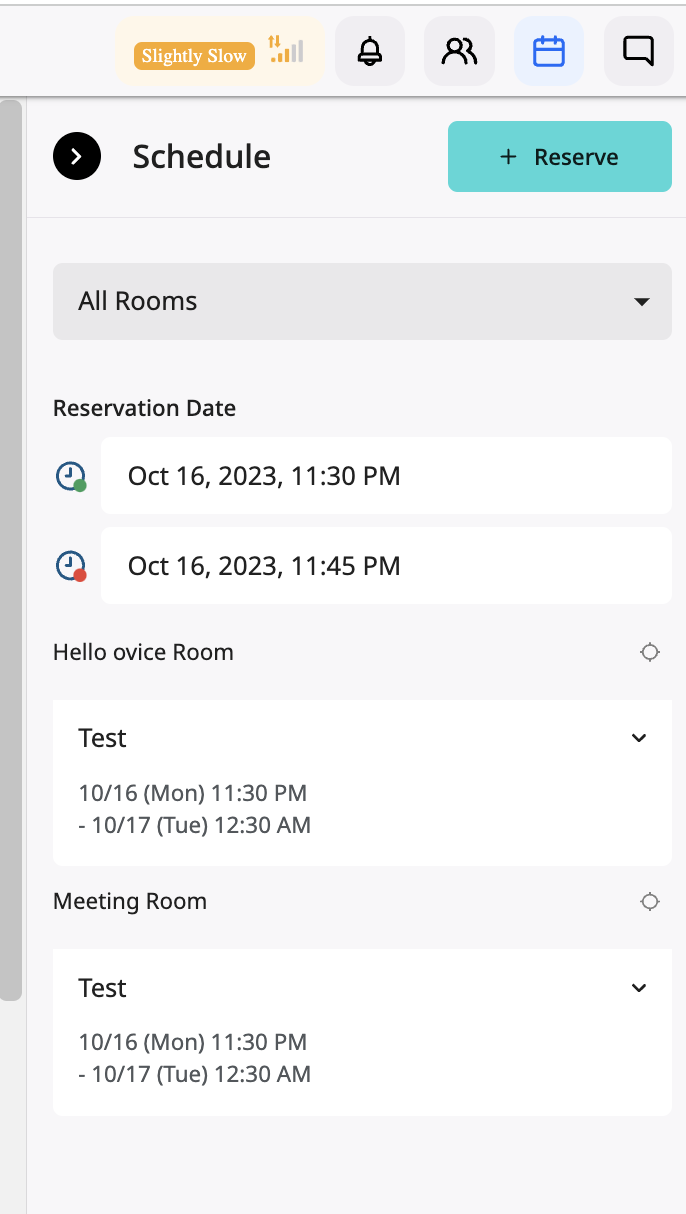Locate Meeting Room target icon
Image resolution: width=686 pixels, height=1214 pixels.
[x=650, y=902]
